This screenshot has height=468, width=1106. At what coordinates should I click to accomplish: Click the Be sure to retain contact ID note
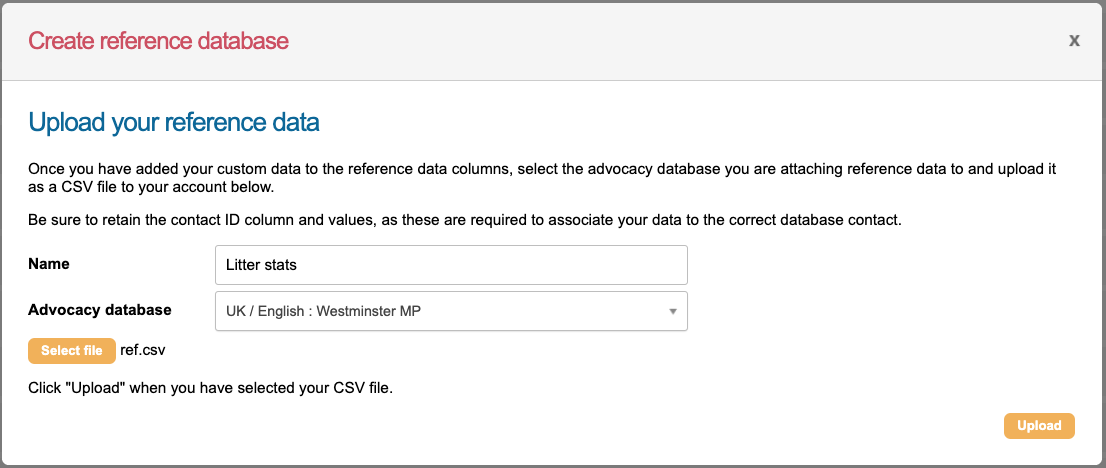[465, 219]
